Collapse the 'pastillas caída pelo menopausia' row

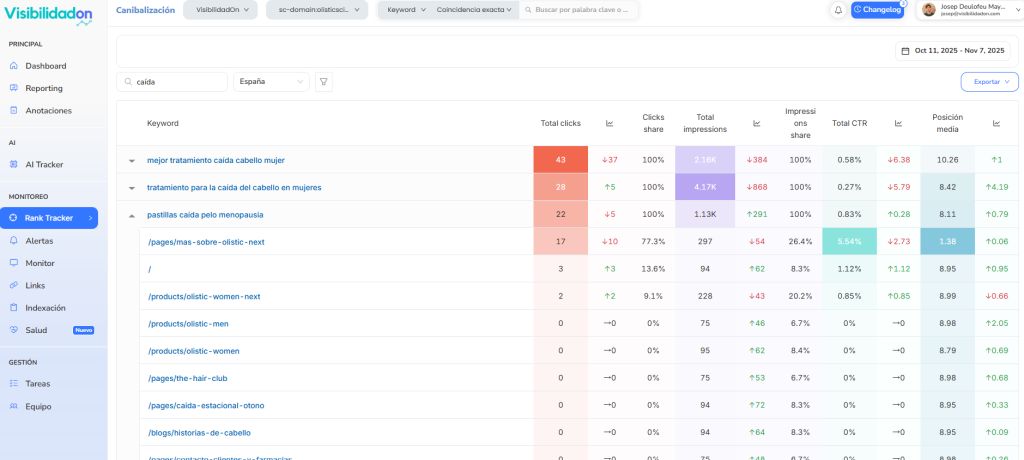(x=131, y=215)
